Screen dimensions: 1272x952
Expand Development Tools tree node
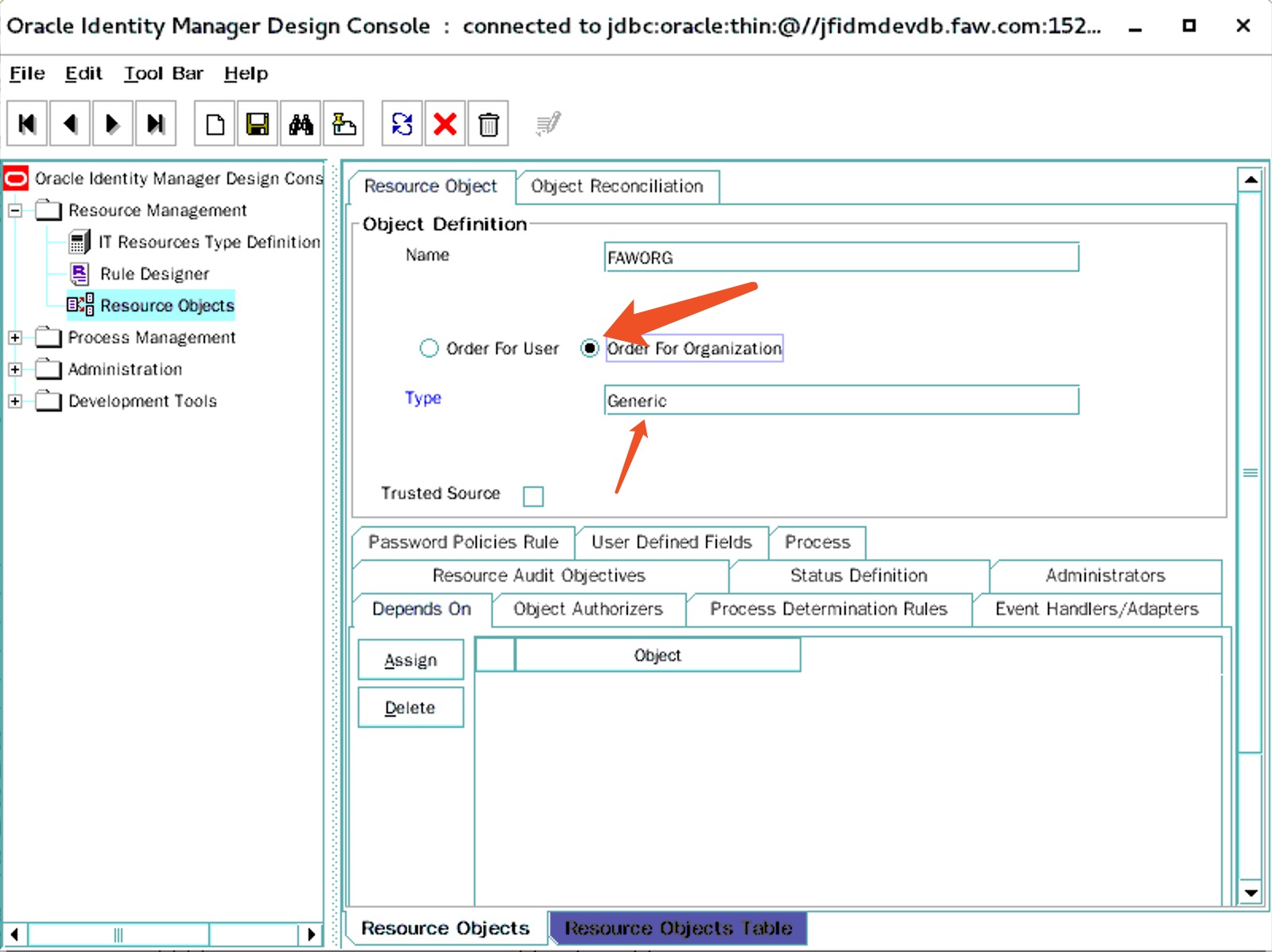pyautogui.click(x=15, y=401)
